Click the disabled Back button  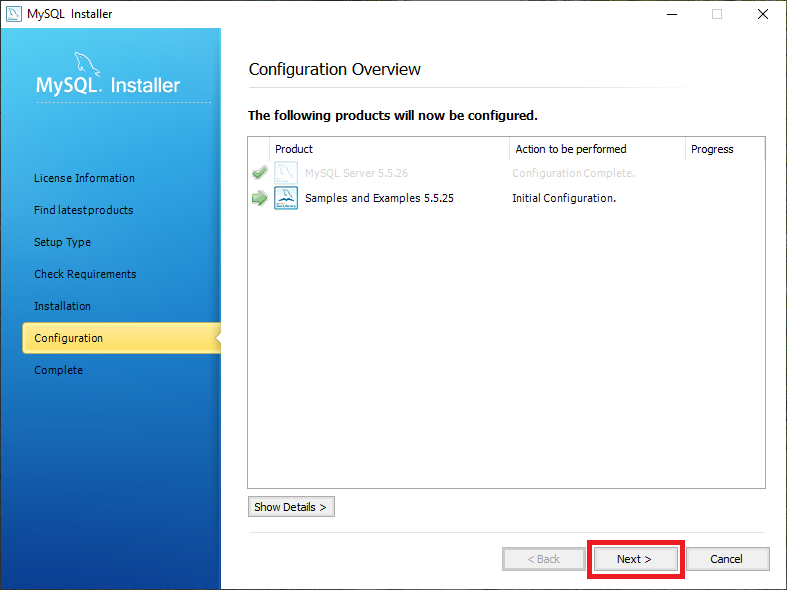click(544, 559)
